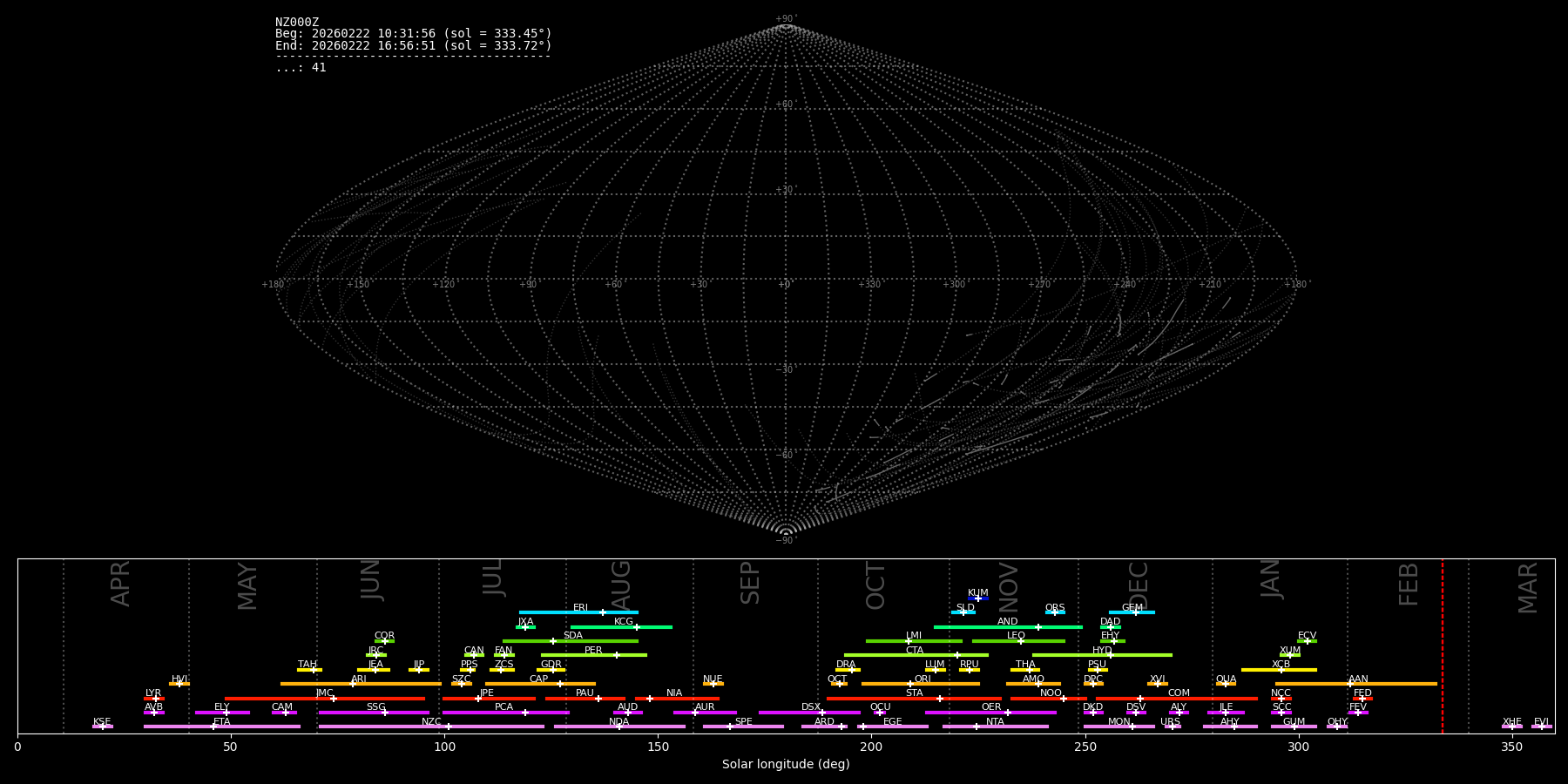Viewport: 1568px width, 784px height.
Task: Click the XHE shower label
Action: 1512,722
